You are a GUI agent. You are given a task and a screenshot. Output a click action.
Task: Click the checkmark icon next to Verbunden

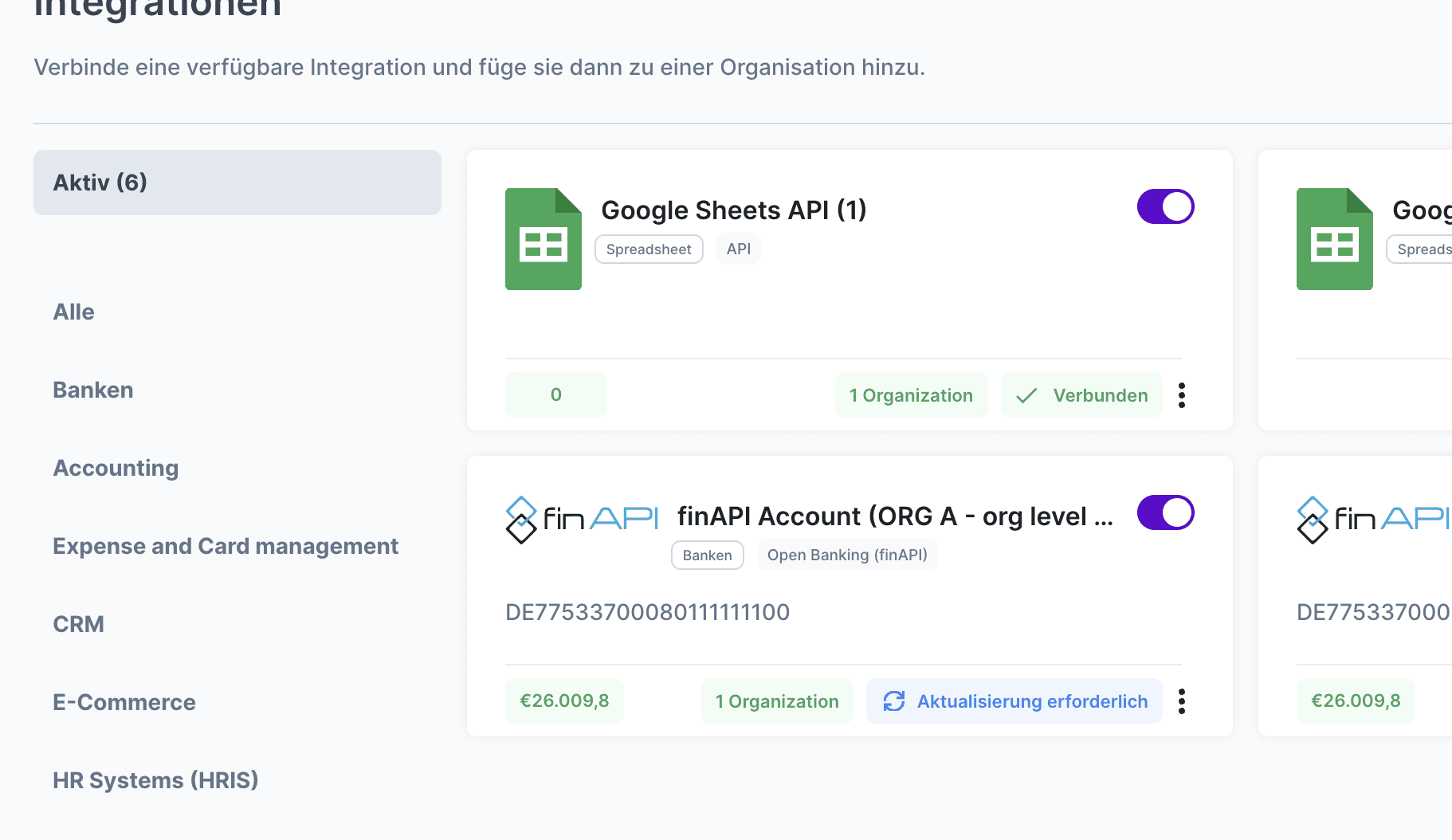pos(1026,395)
